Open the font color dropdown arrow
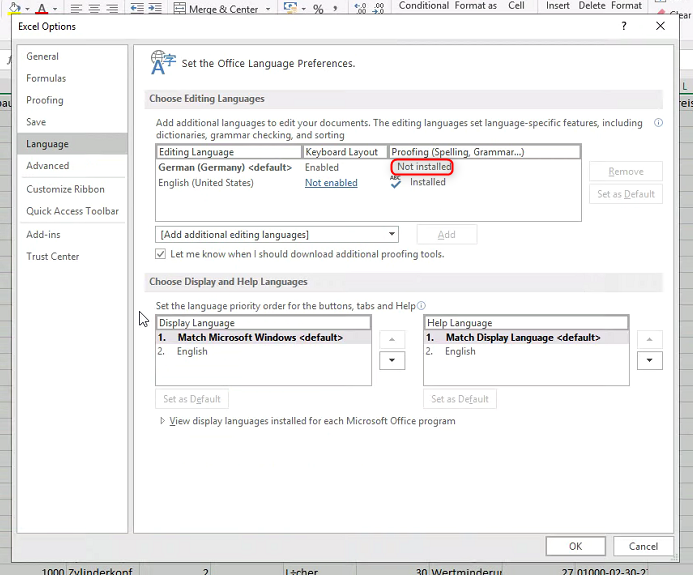Viewport: 693px width, 575px height. [55, 9]
